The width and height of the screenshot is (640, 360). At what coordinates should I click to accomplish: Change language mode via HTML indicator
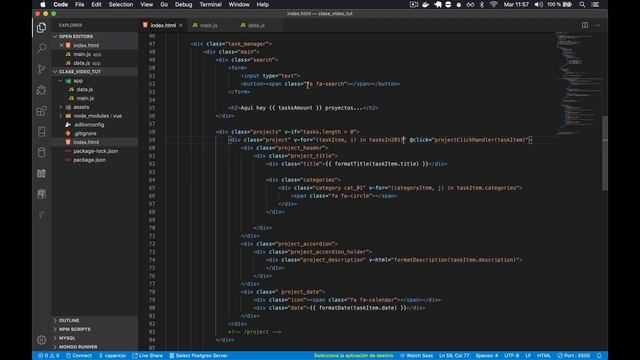(x=544, y=356)
